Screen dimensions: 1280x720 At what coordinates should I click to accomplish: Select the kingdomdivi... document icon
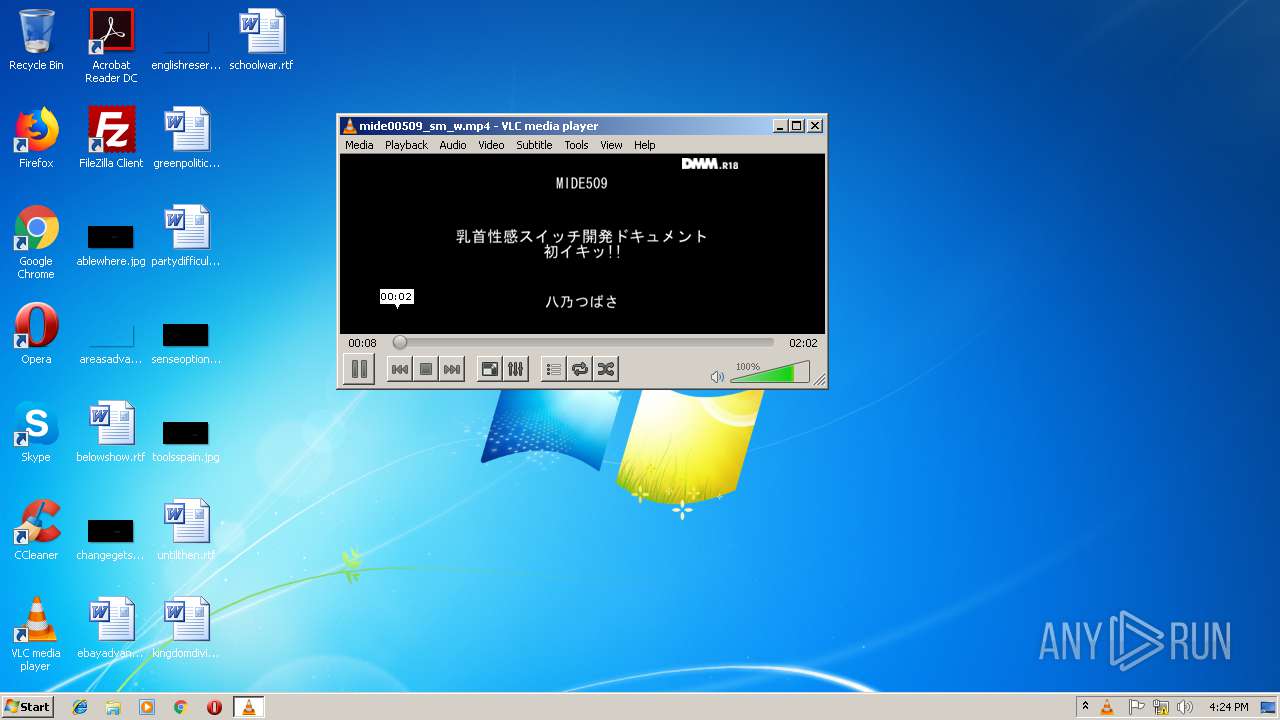pos(186,628)
